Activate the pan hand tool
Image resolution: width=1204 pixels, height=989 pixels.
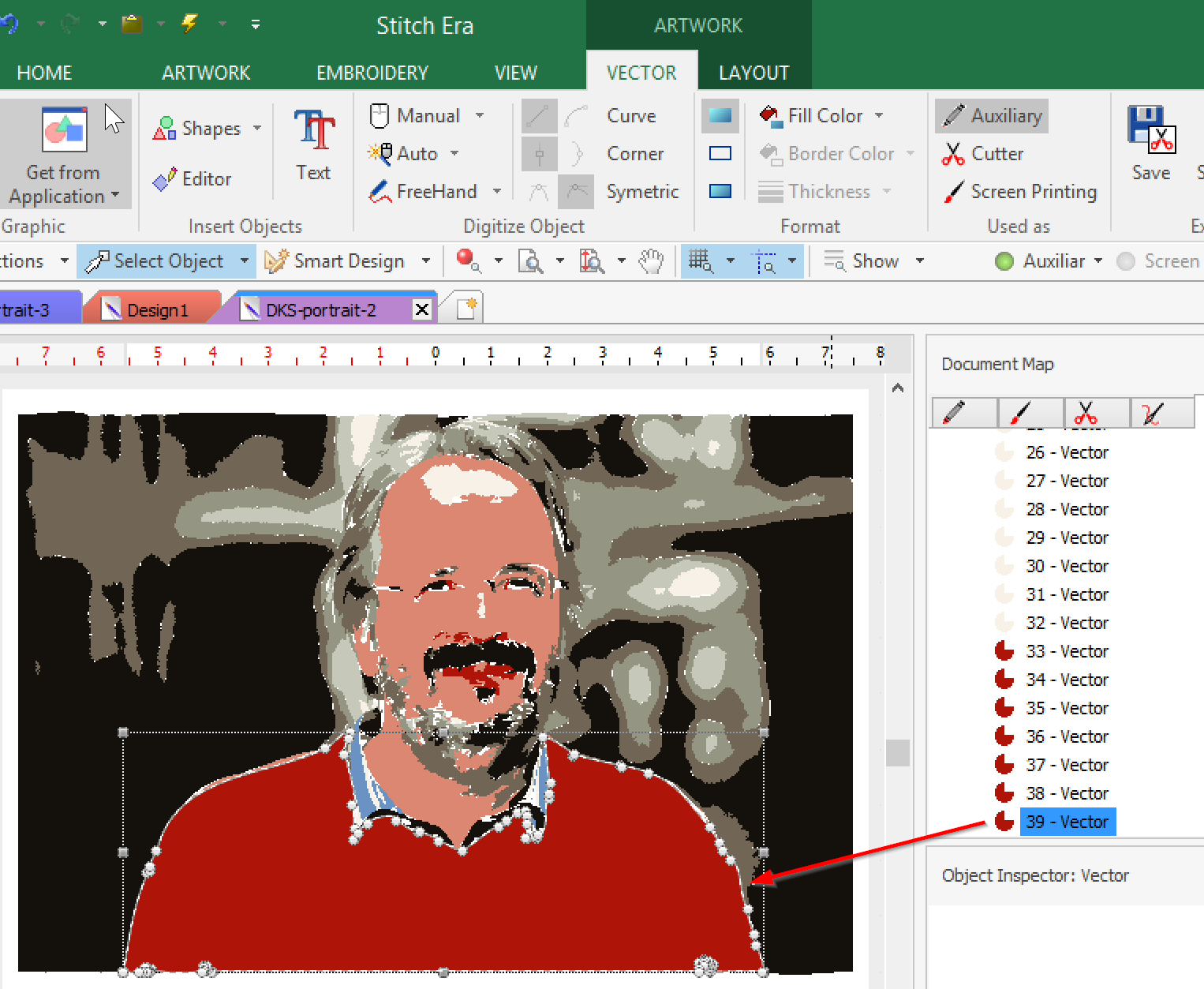tap(651, 261)
